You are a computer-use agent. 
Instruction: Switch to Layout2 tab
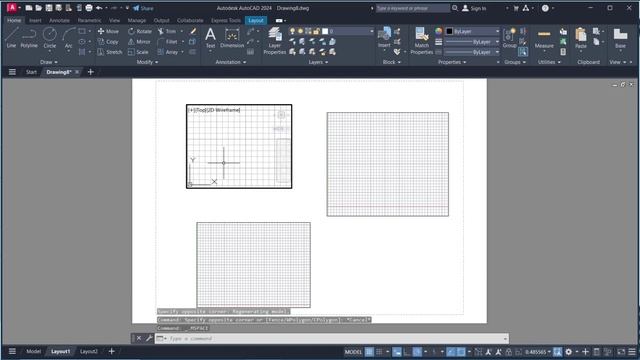[x=89, y=351]
